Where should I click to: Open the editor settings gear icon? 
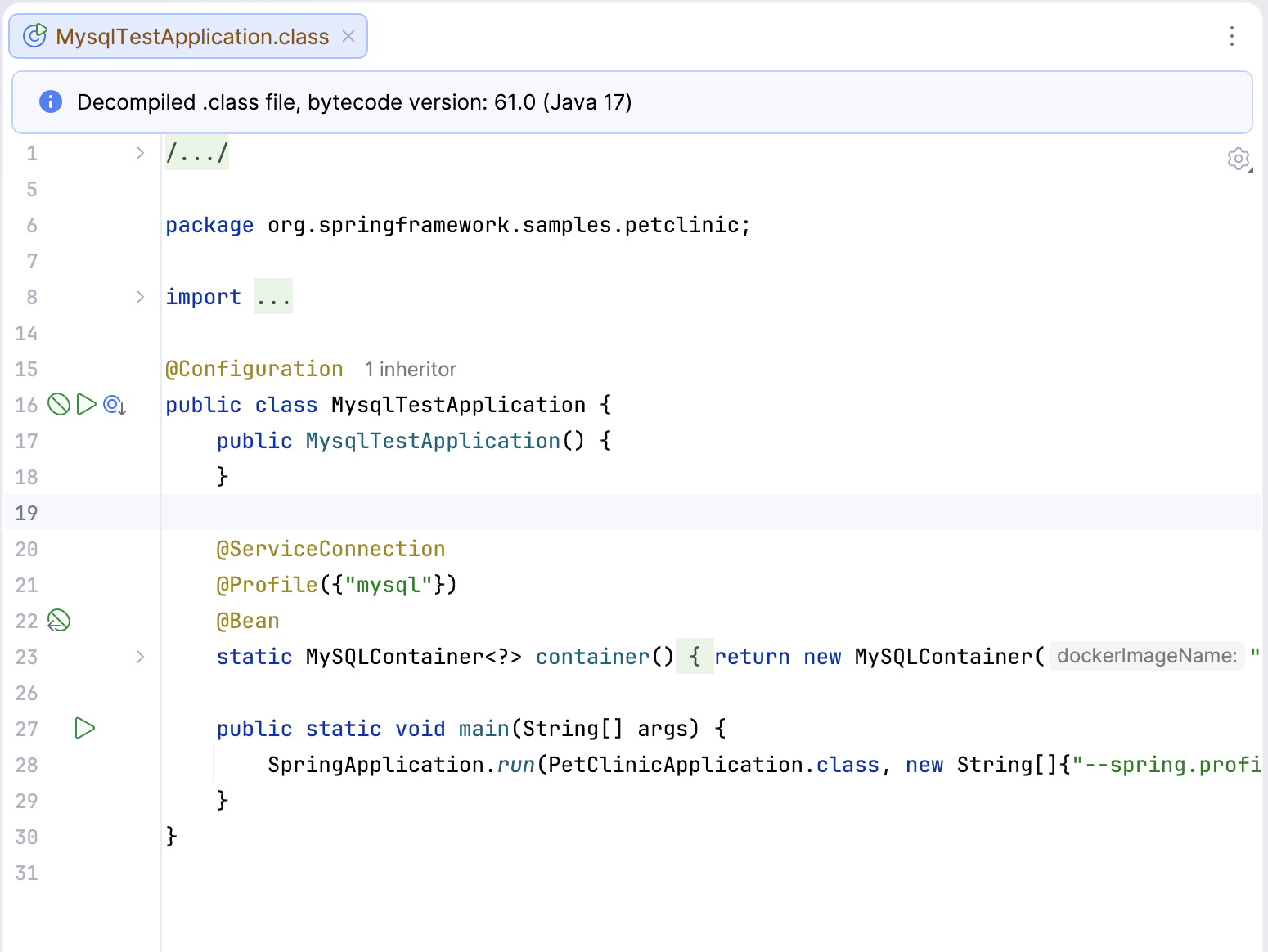[1239, 159]
